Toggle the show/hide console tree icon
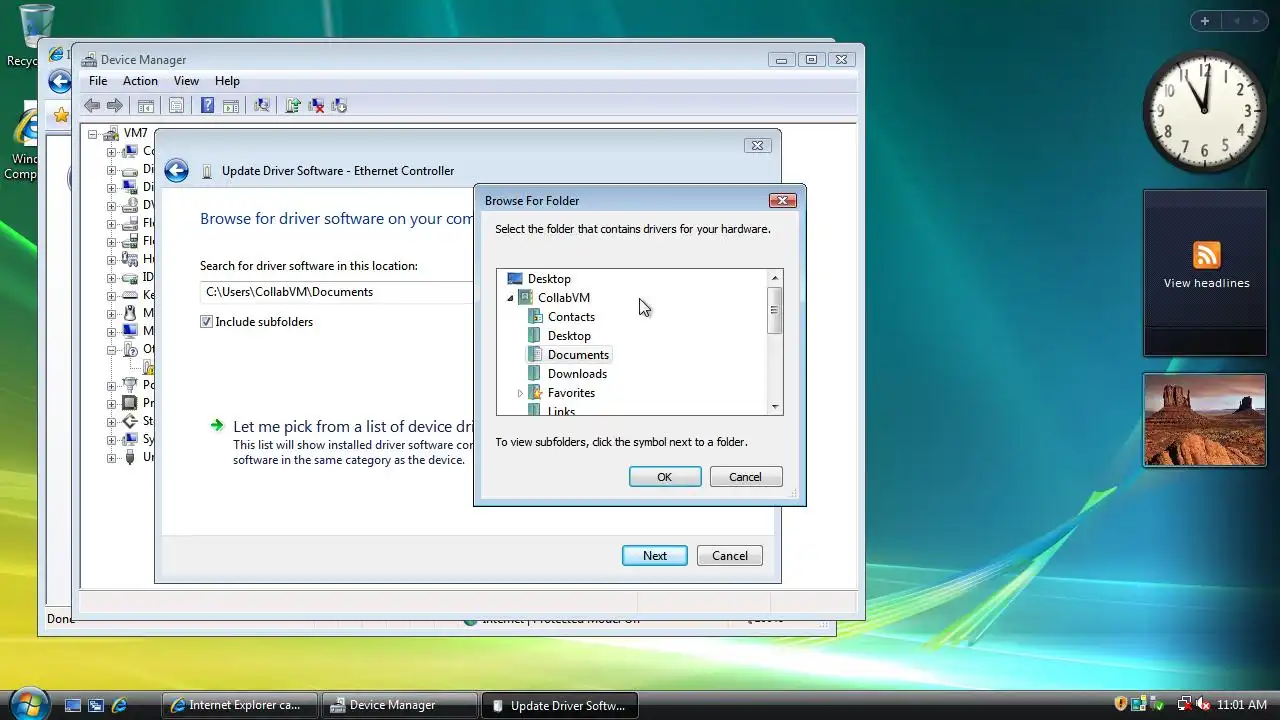 [146, 105]
